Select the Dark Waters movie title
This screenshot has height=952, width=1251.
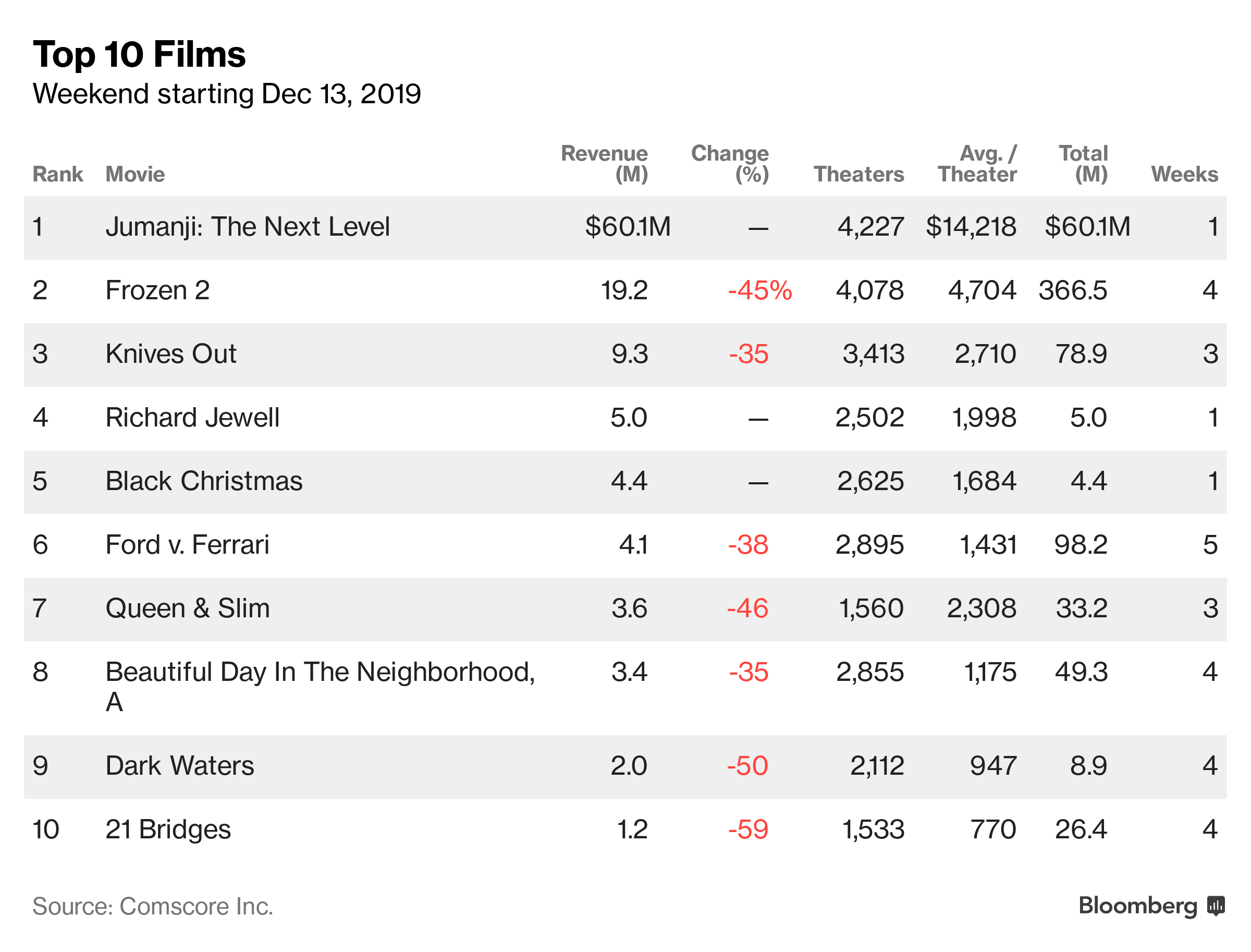coord(180,765)
